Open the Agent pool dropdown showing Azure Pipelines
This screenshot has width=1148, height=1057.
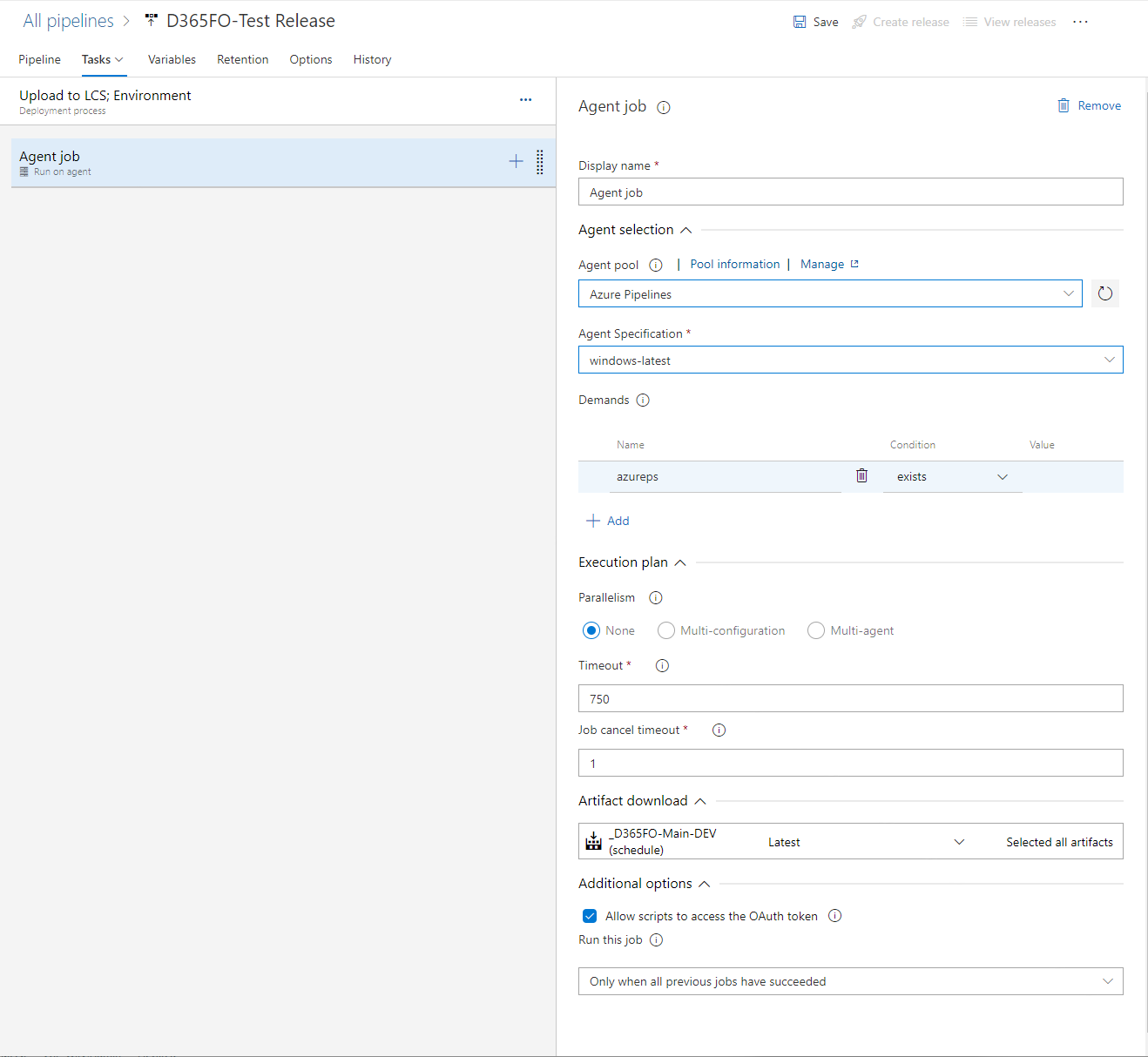(x=829, y=294)
